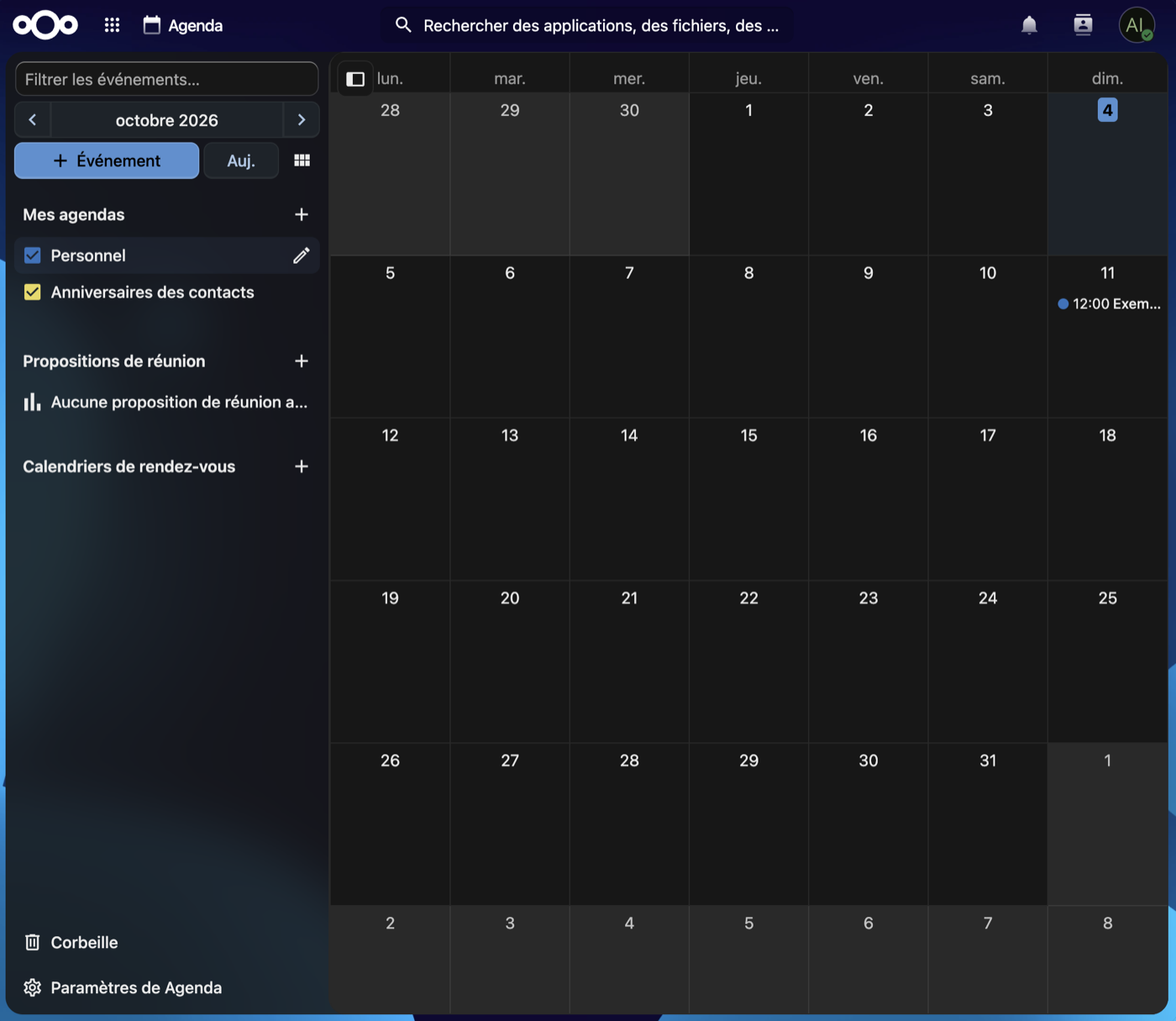Open the view selector grid icon
This screenshot has height=1021, width=1176.
coord(302,161)
